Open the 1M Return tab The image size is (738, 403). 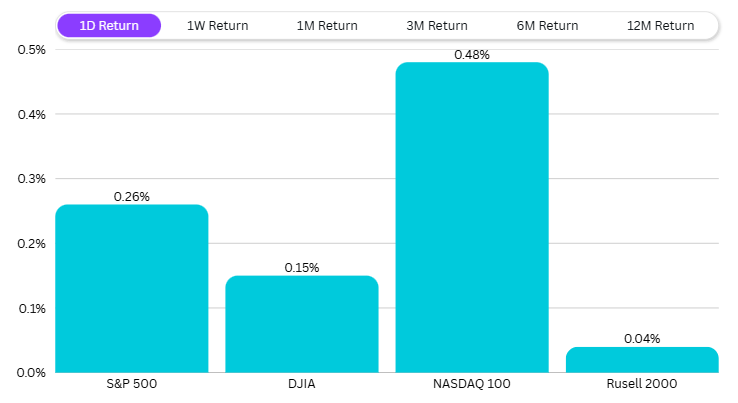click(x=327, y=25)
